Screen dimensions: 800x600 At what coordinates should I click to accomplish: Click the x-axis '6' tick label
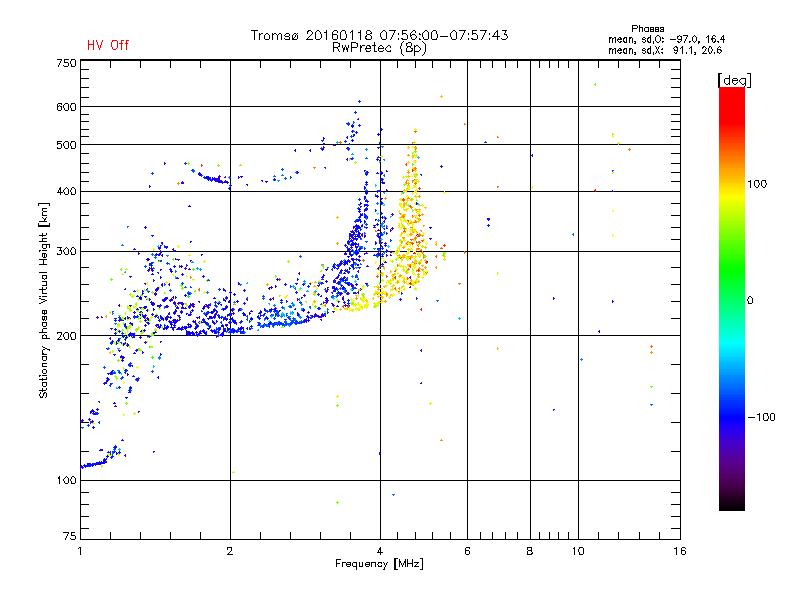tap(467, 551)
